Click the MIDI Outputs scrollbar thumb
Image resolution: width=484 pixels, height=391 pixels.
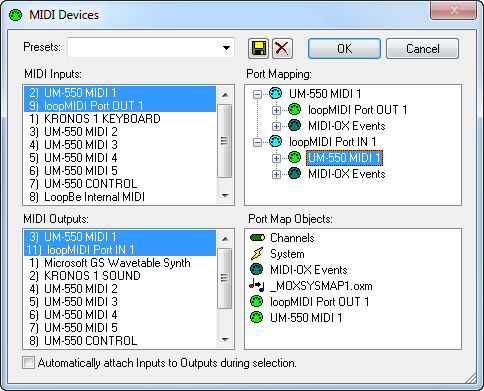click(225, 278)
